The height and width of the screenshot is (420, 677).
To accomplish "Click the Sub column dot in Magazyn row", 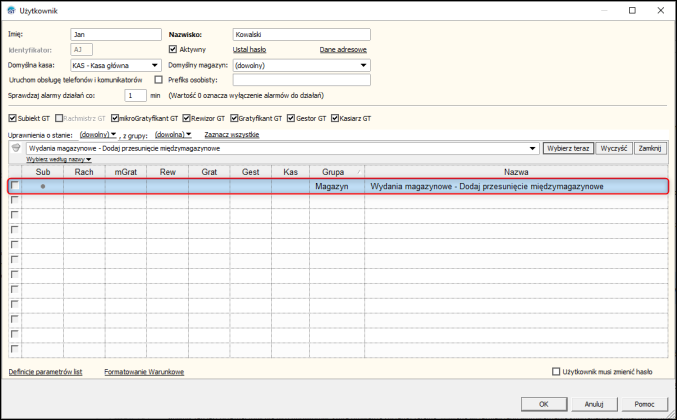I will click(43, 186).
